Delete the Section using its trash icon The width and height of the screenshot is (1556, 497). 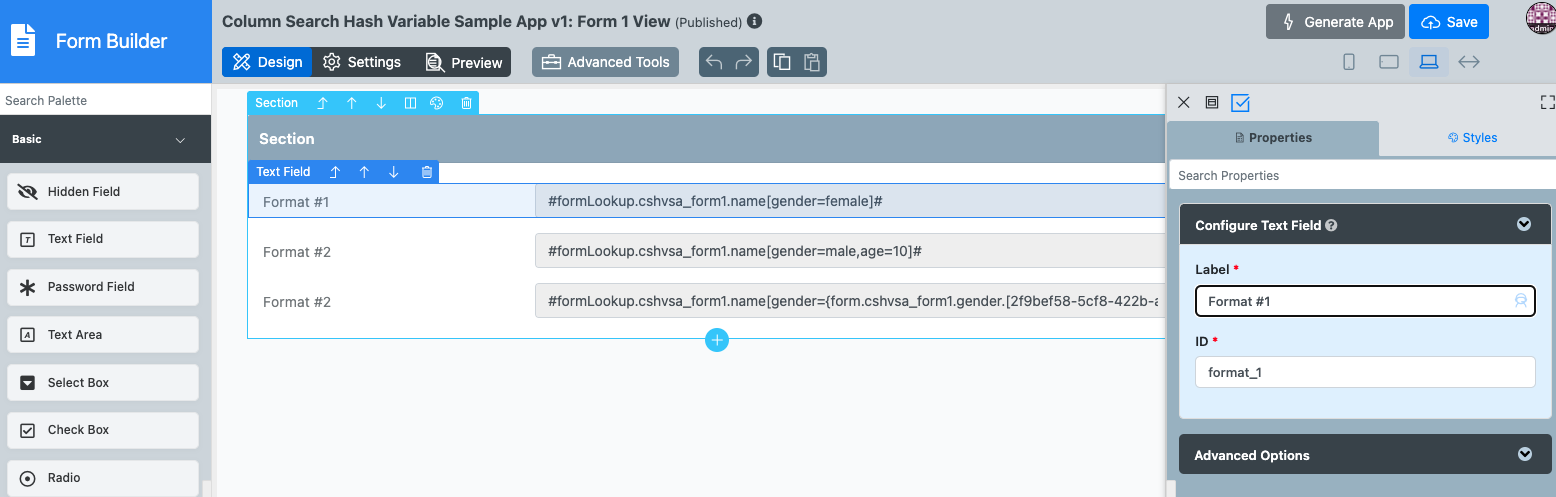(466, 103)
